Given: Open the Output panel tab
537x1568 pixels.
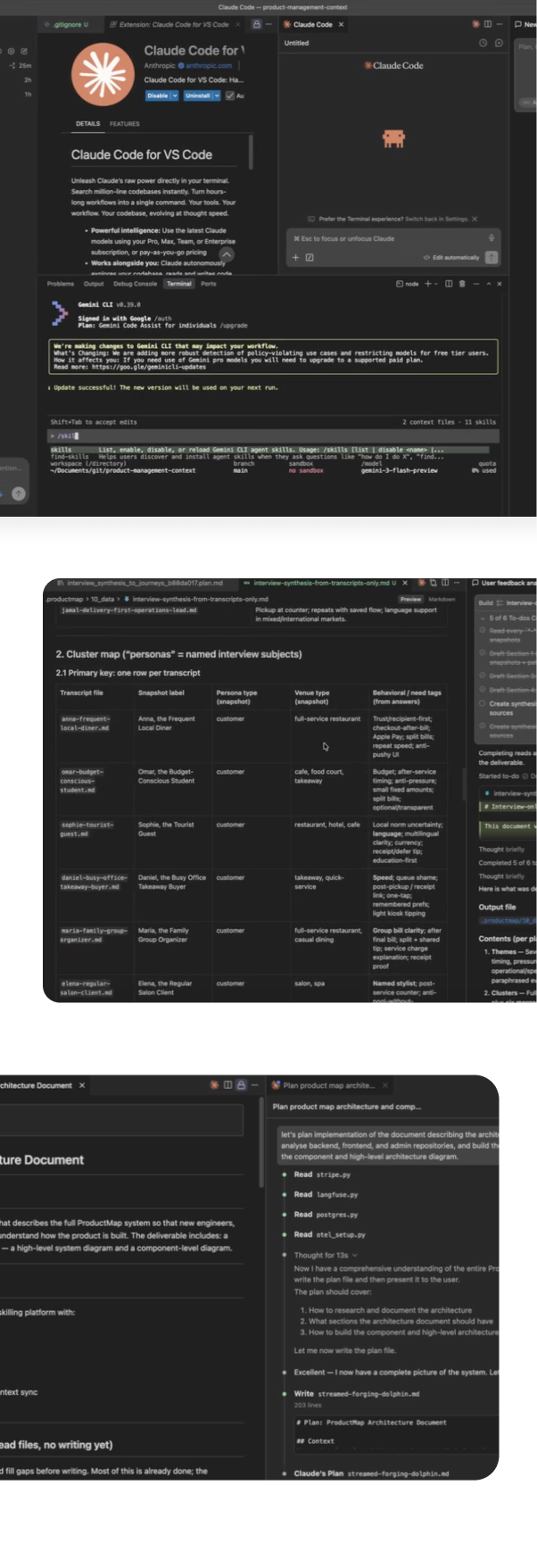Looking at the screenshot, I should pyautogui.click(x=94, y=284).
